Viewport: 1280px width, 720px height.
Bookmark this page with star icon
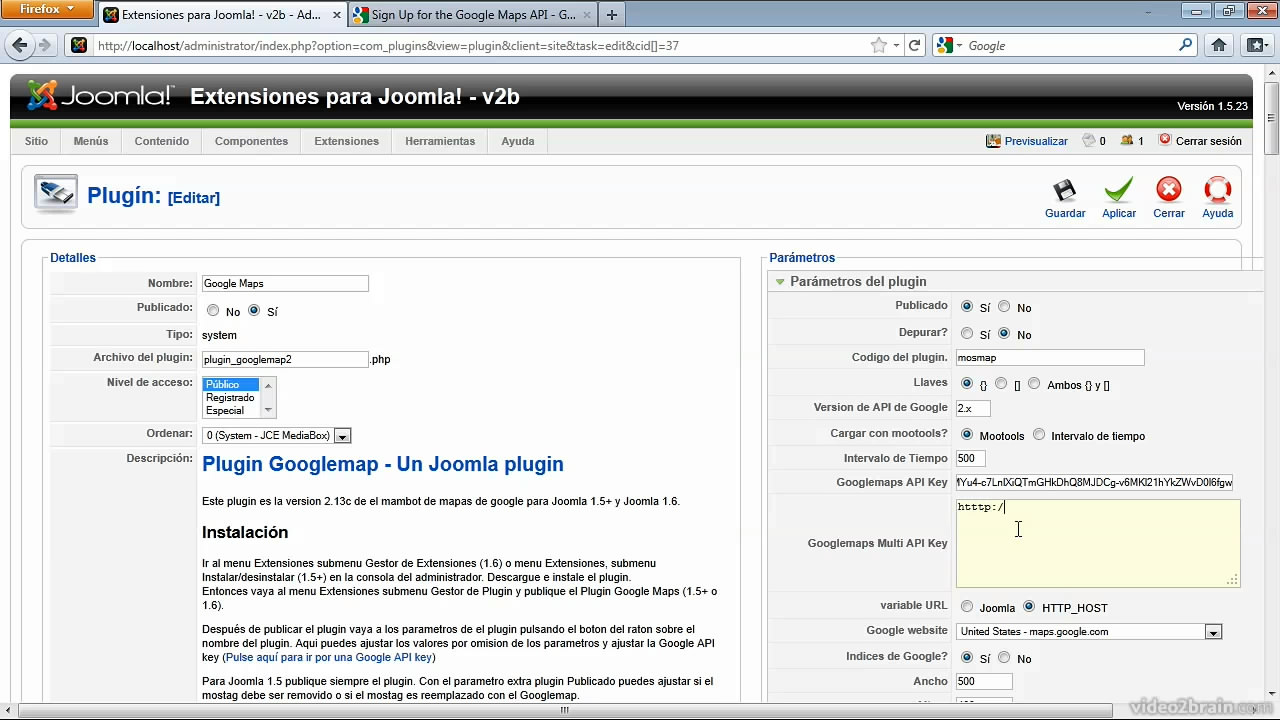pyautogui.click(x=879, y=45)
